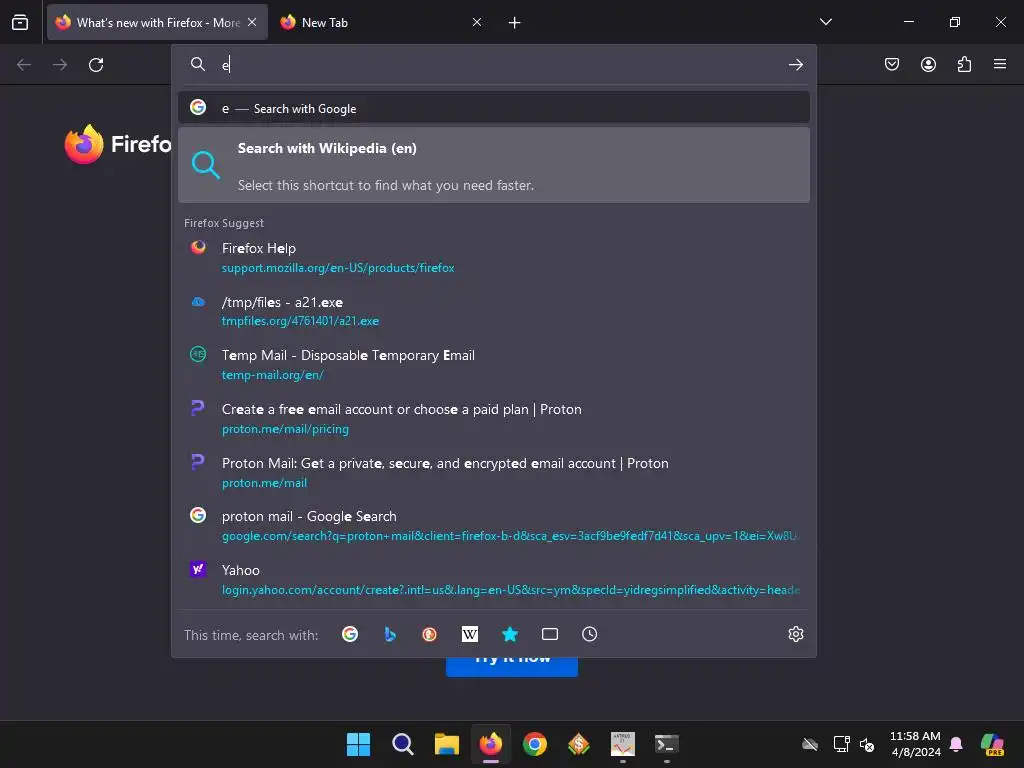The width and height of the screenshot is (1024, 768).
Task: Open proton mail - Google Search suggestion
Action: pos(494,526)
